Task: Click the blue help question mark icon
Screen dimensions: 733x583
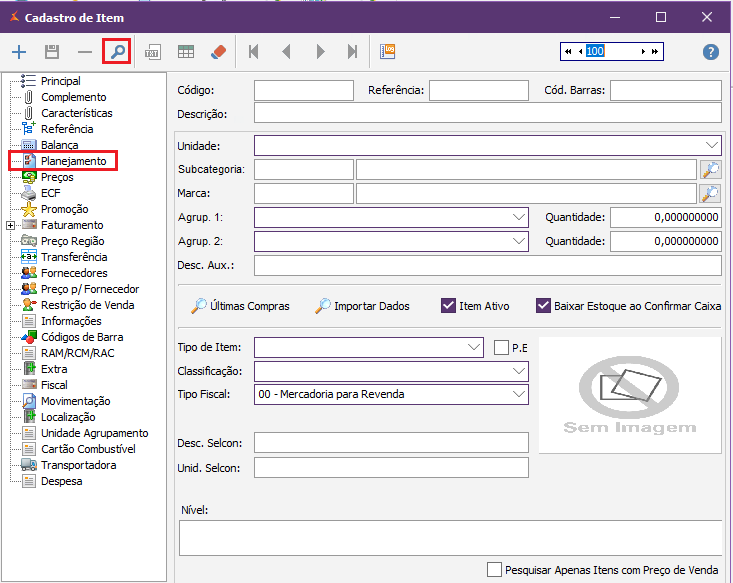Action: [711, 52]
